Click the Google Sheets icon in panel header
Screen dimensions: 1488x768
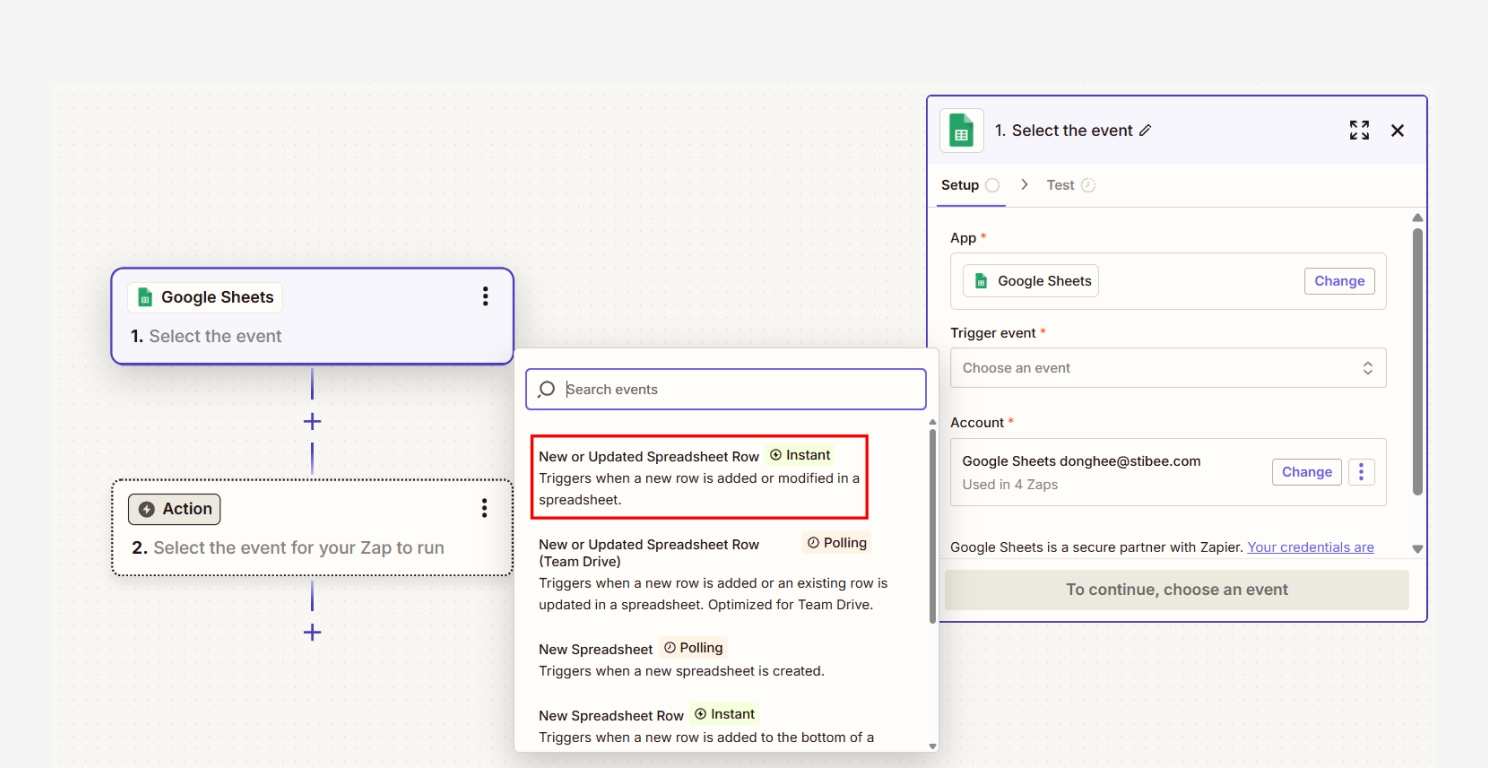click(961, 131)
